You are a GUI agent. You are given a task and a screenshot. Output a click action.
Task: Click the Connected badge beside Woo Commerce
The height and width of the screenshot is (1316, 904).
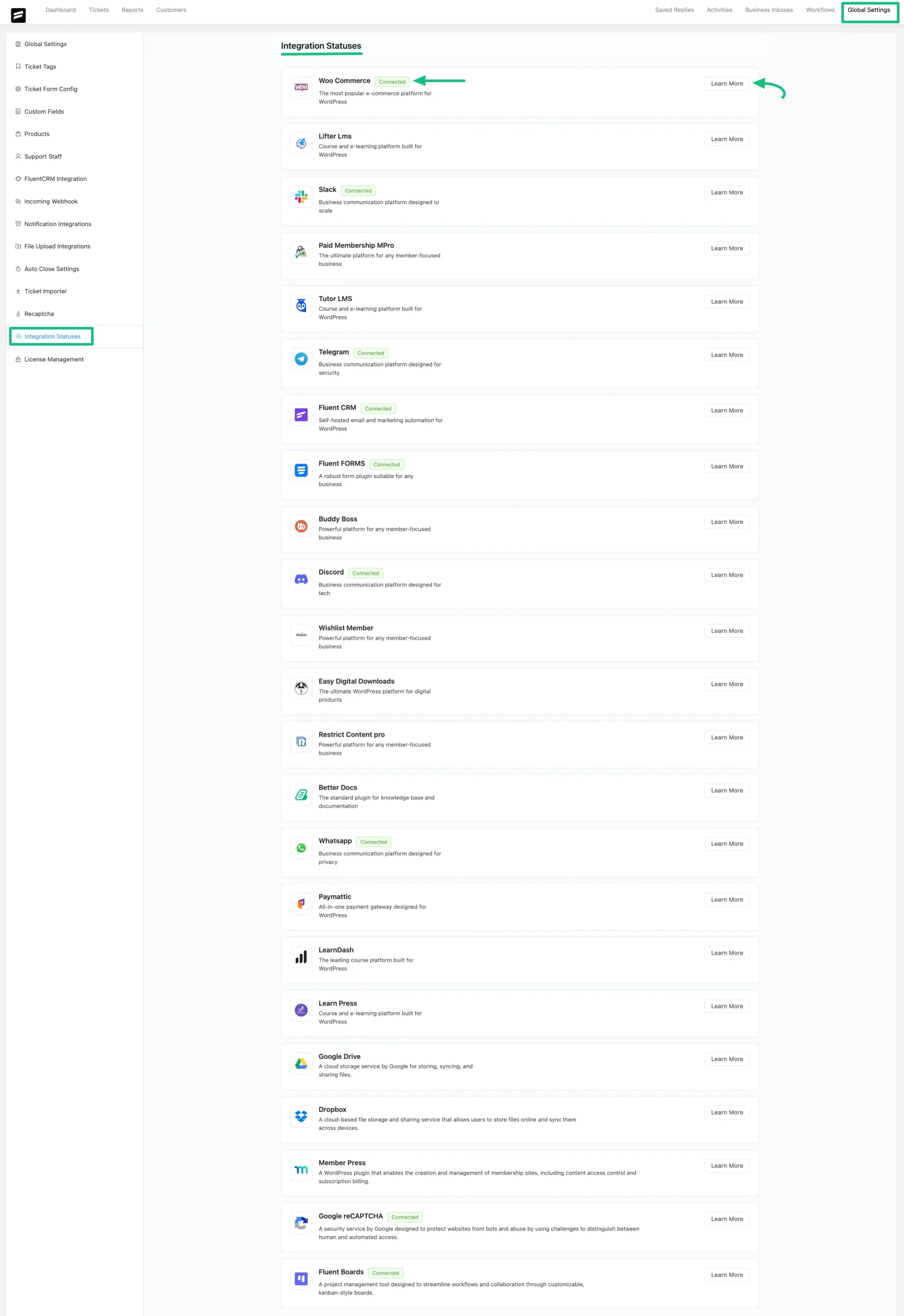tap(392, 82)
